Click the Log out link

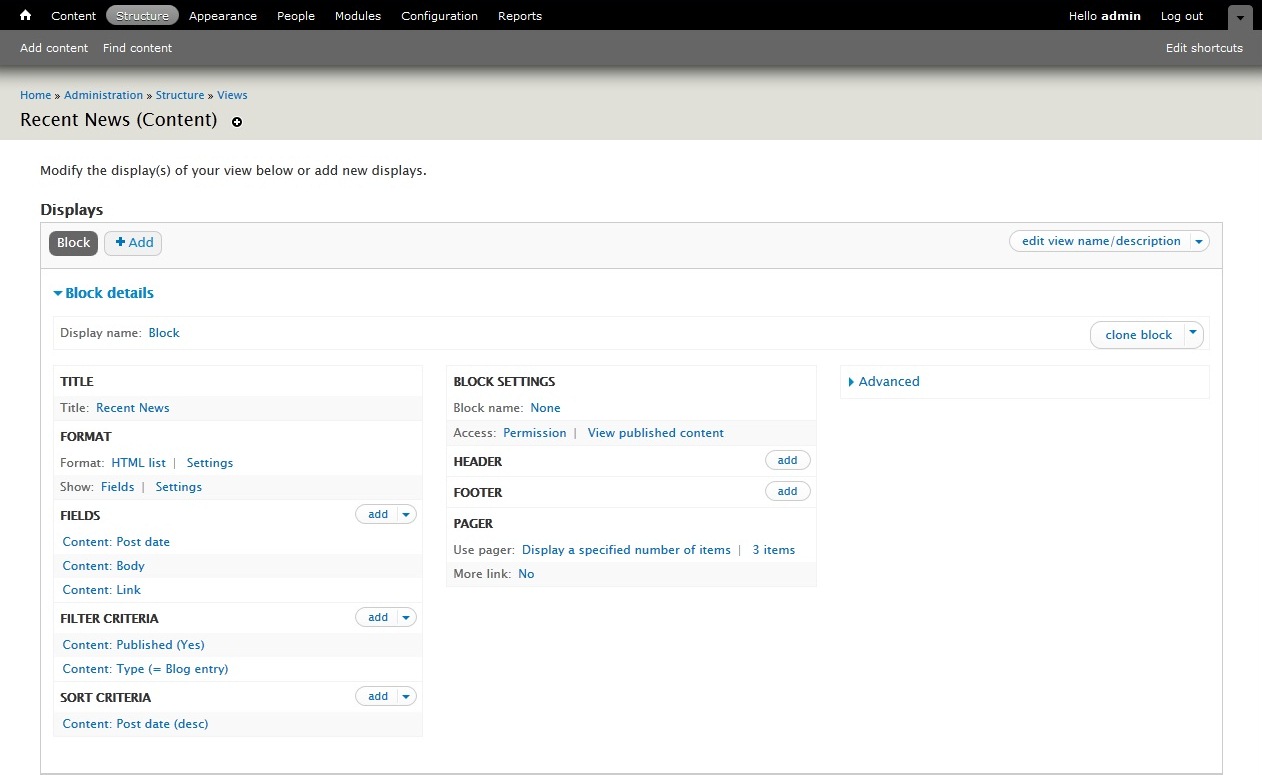[x=1182, y=15]
